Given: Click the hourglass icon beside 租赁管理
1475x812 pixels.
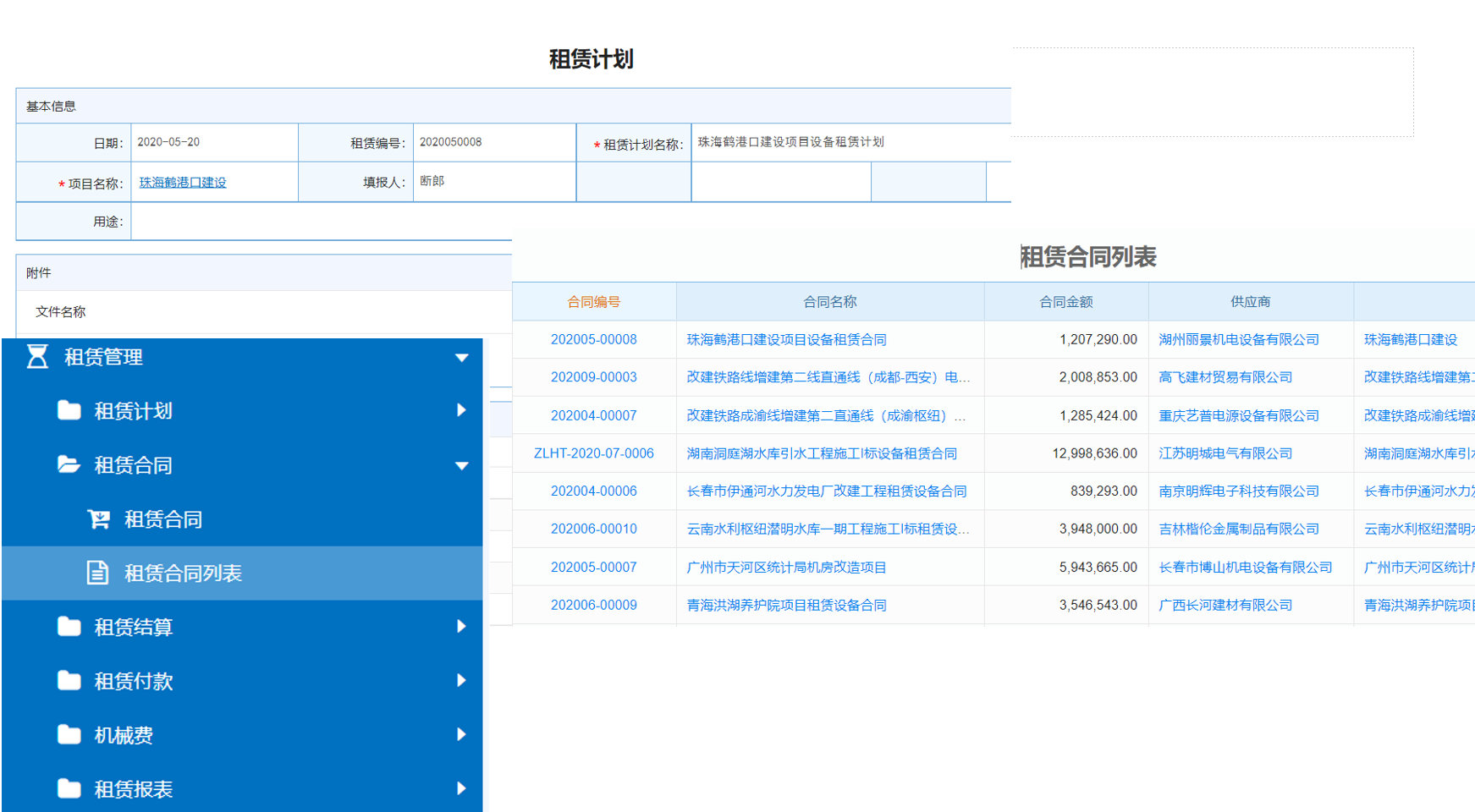Looking at the screenshot, I should (37, 357).
